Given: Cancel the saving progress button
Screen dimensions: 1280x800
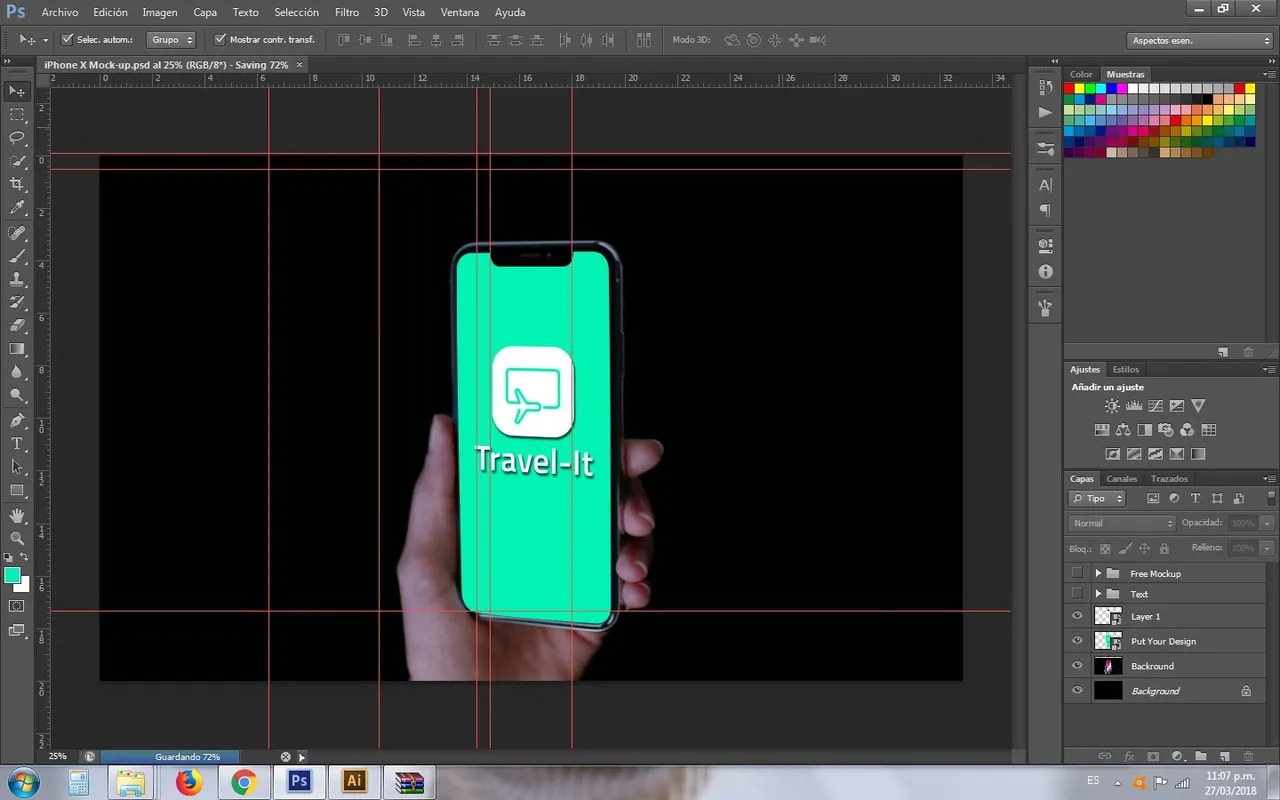Looking at the screenshot, I should coord(285,757).
